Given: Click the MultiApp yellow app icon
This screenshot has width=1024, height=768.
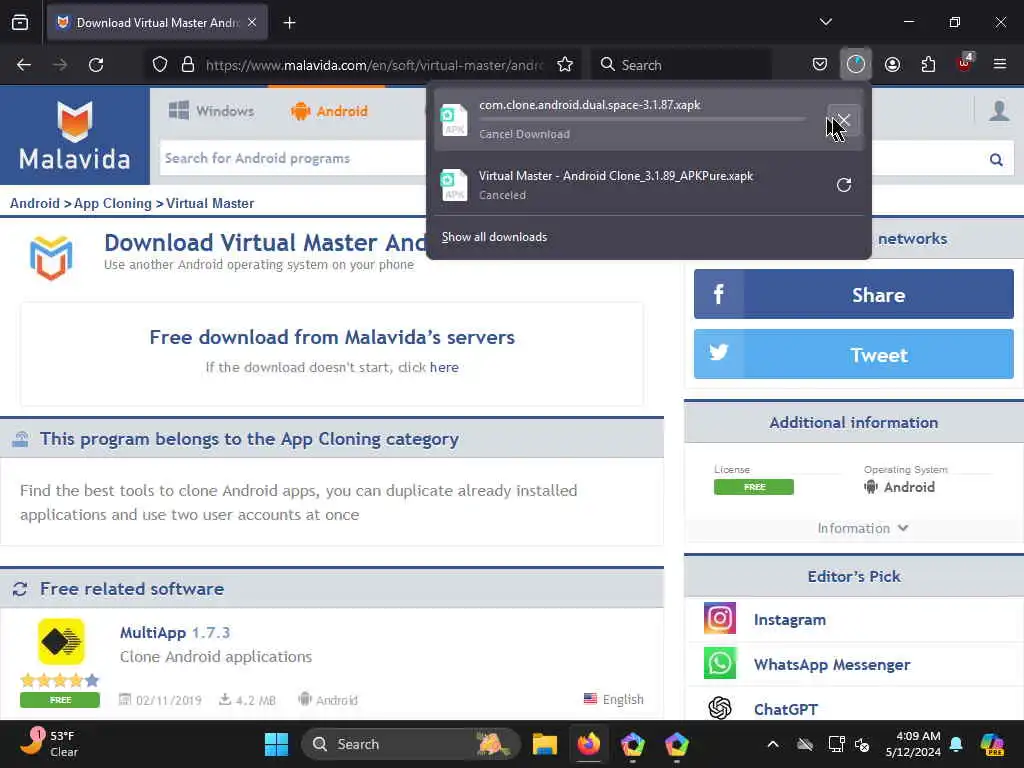Looking at the screenshot, I should point(61,641).
